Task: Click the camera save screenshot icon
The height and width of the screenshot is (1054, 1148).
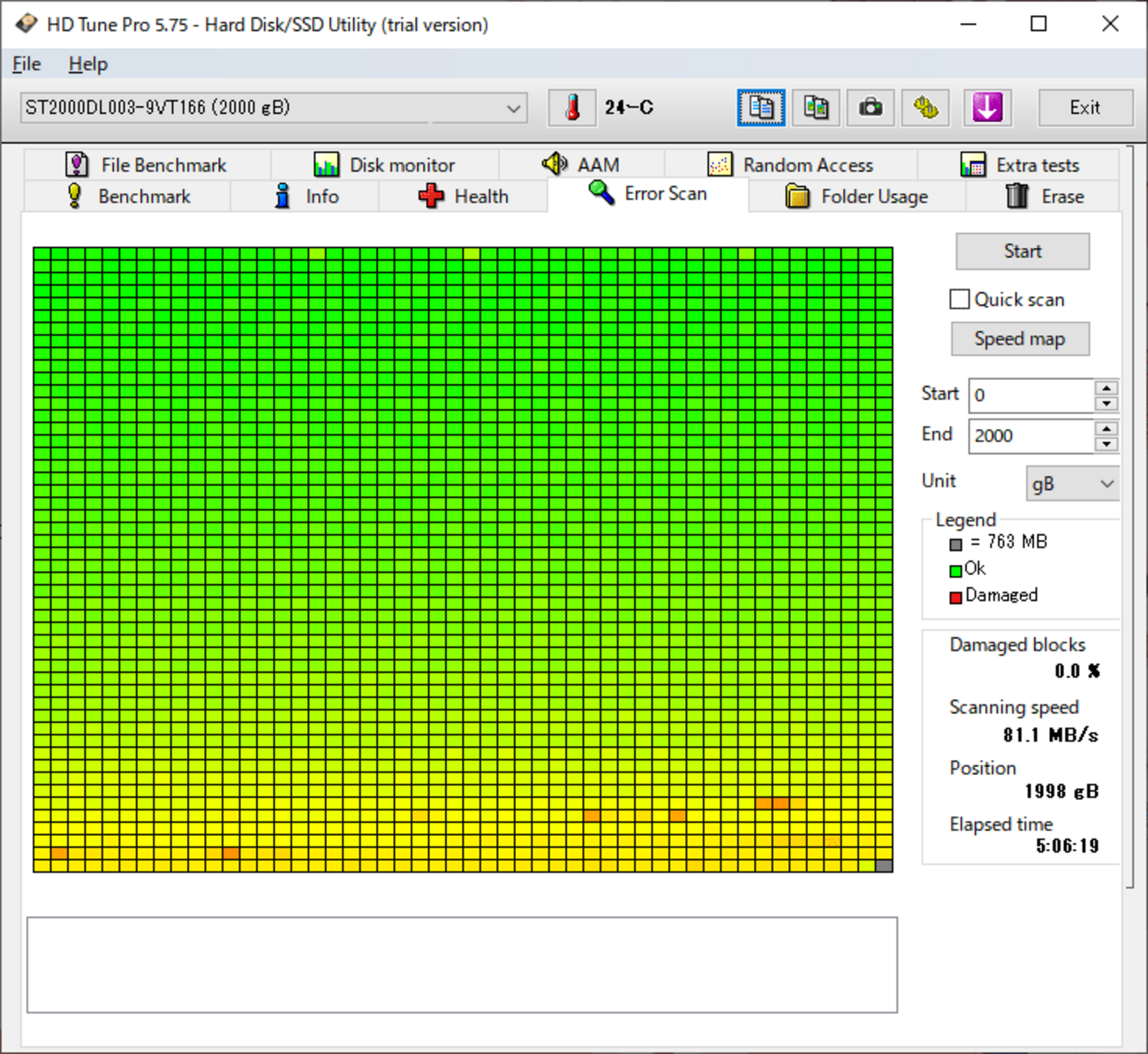Action: click(871, 108)
